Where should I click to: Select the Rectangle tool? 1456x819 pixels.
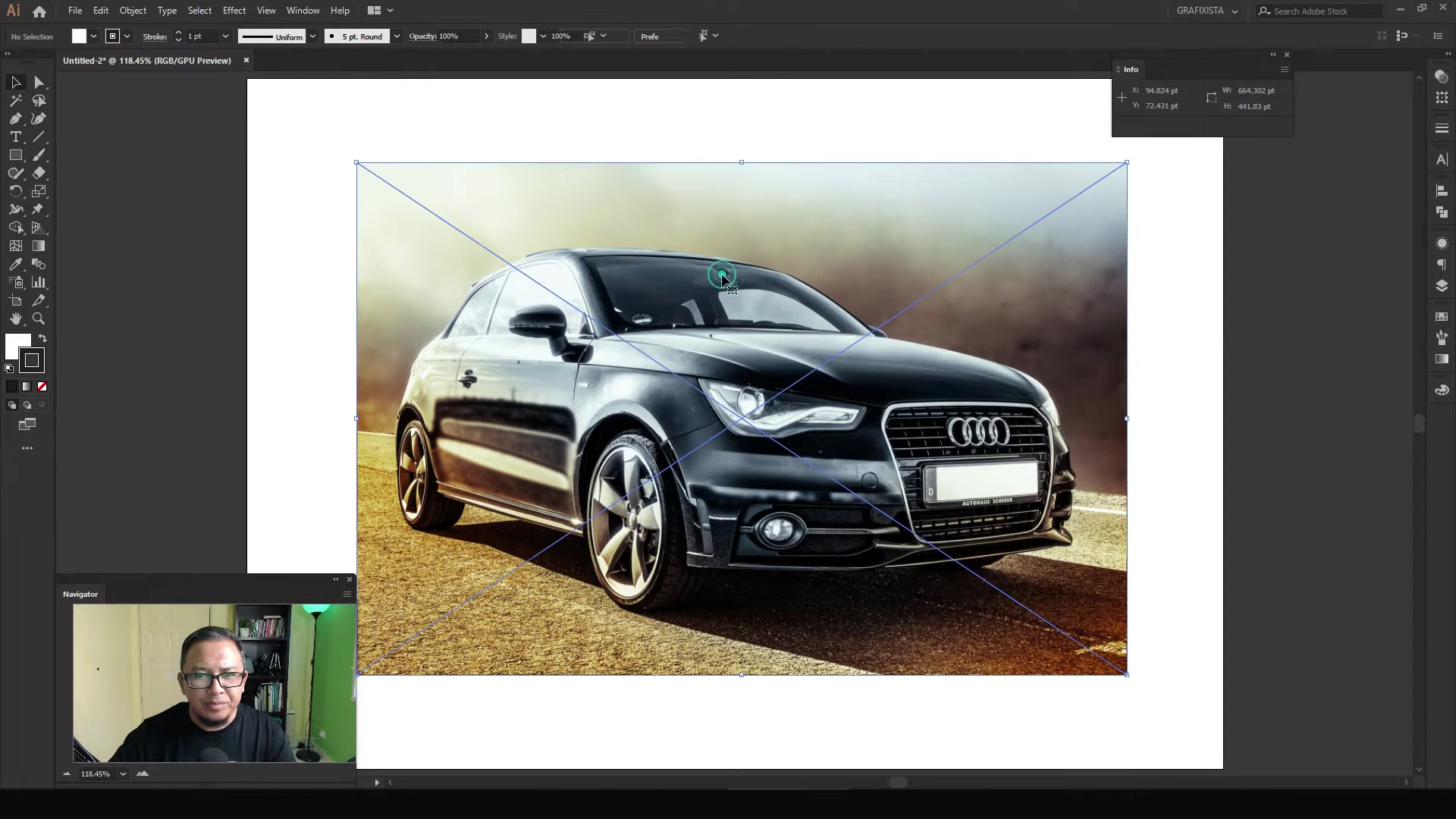[x=15, y=155]
